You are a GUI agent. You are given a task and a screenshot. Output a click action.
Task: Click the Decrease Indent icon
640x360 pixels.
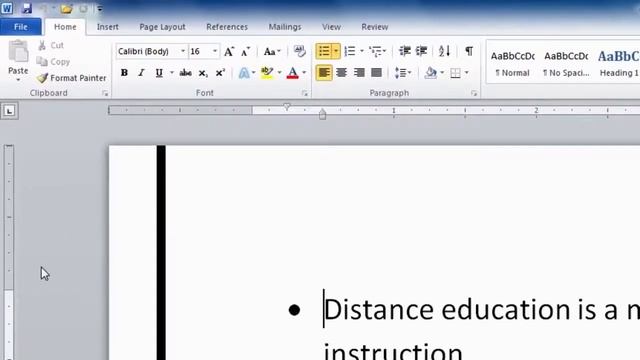(x=404, y=51)
